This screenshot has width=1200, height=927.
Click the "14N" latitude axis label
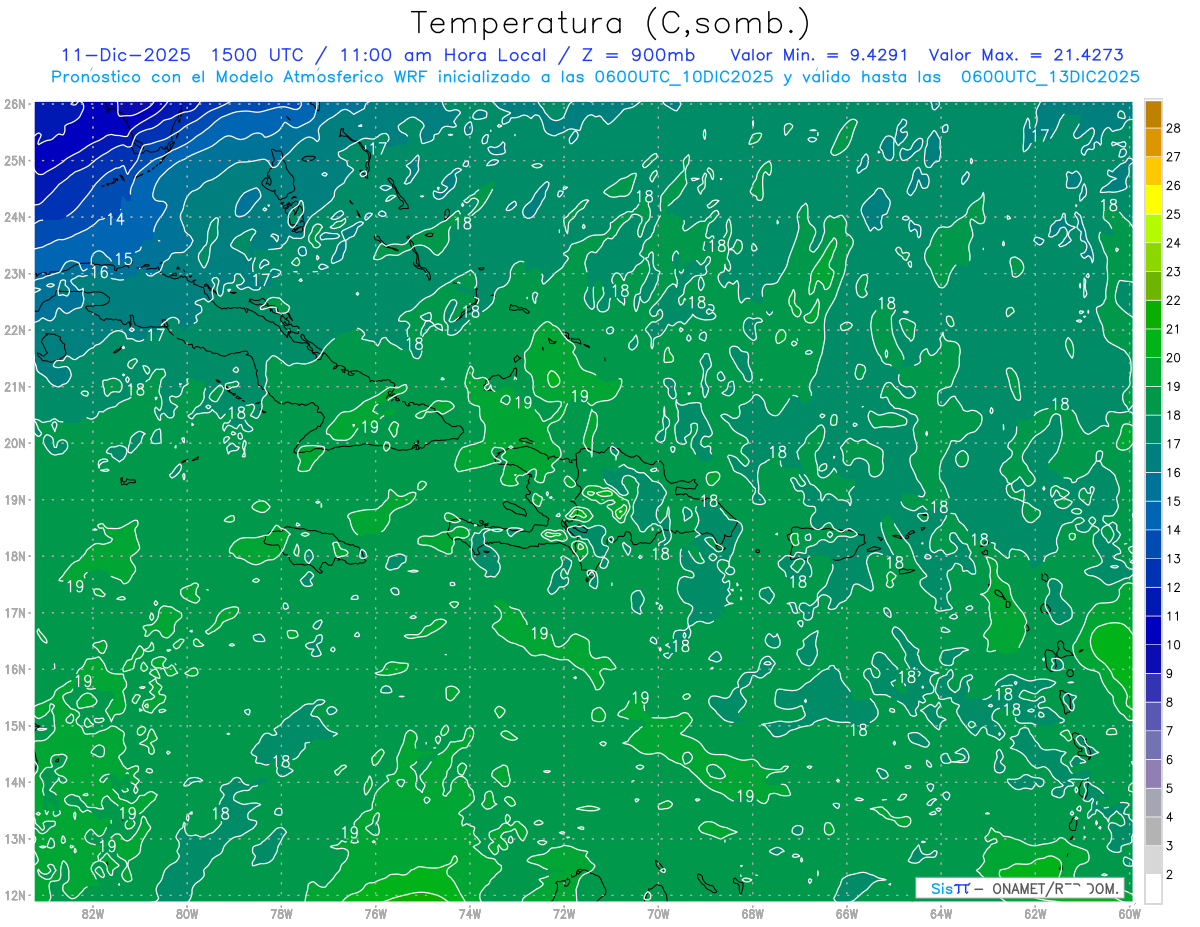coord(14,782)
